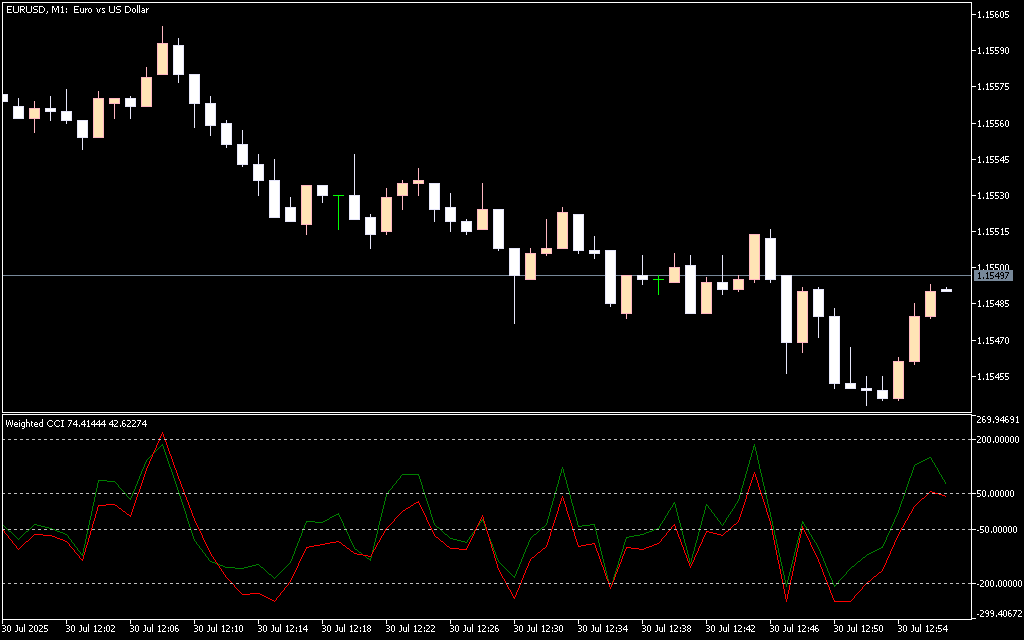The width and height of the screenshot is (1024, 640).
Task: Select the 30 Jul 12:42 time marker
Action: click(x=732, y=629)
